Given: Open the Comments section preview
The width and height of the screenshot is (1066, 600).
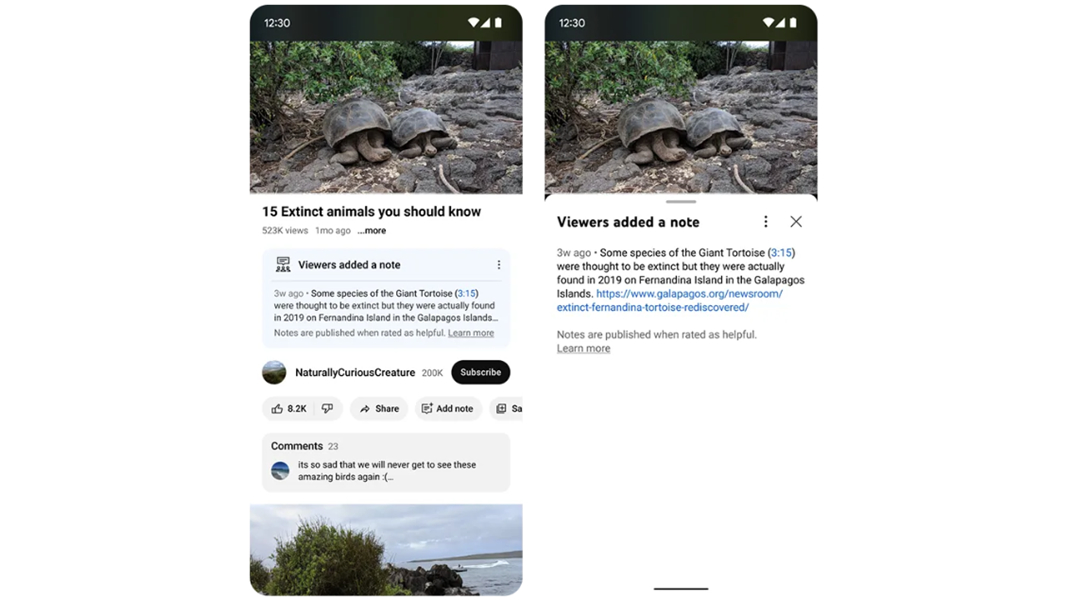Looking at the screenshot, I should click(386, 463).
